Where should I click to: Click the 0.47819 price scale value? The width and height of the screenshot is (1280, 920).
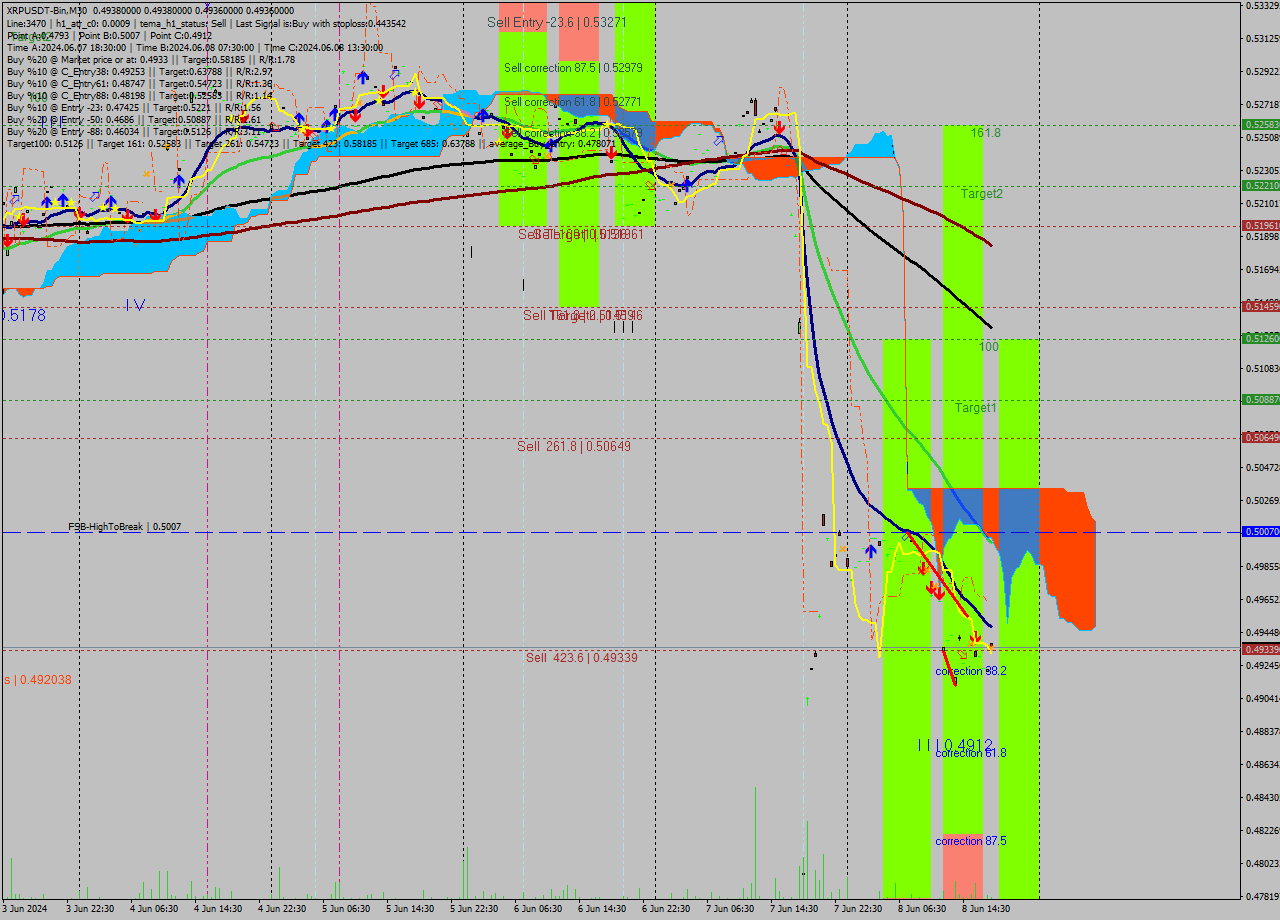click(1263, 897)
